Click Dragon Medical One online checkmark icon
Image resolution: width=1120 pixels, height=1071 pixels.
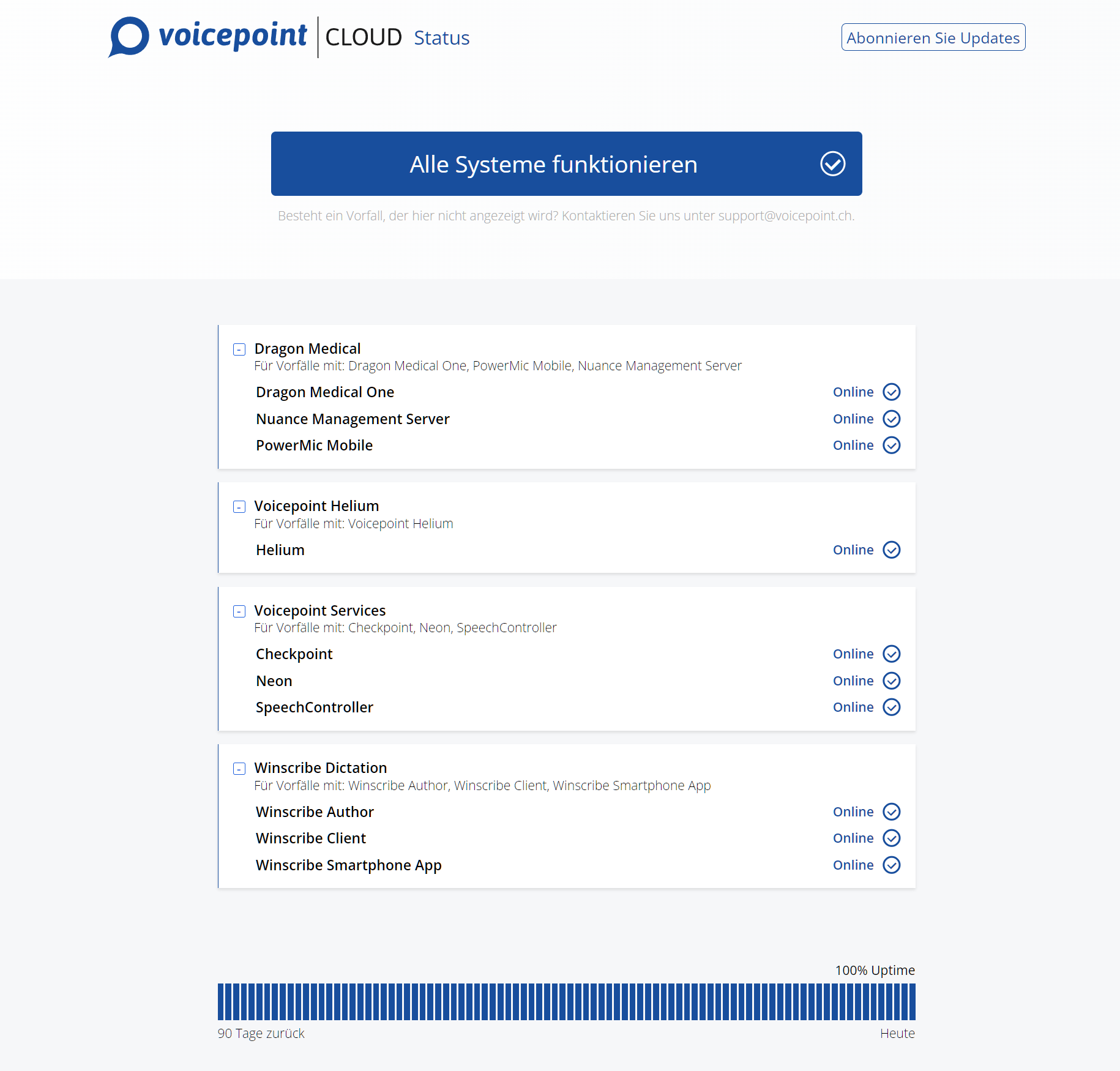[891, 392]
